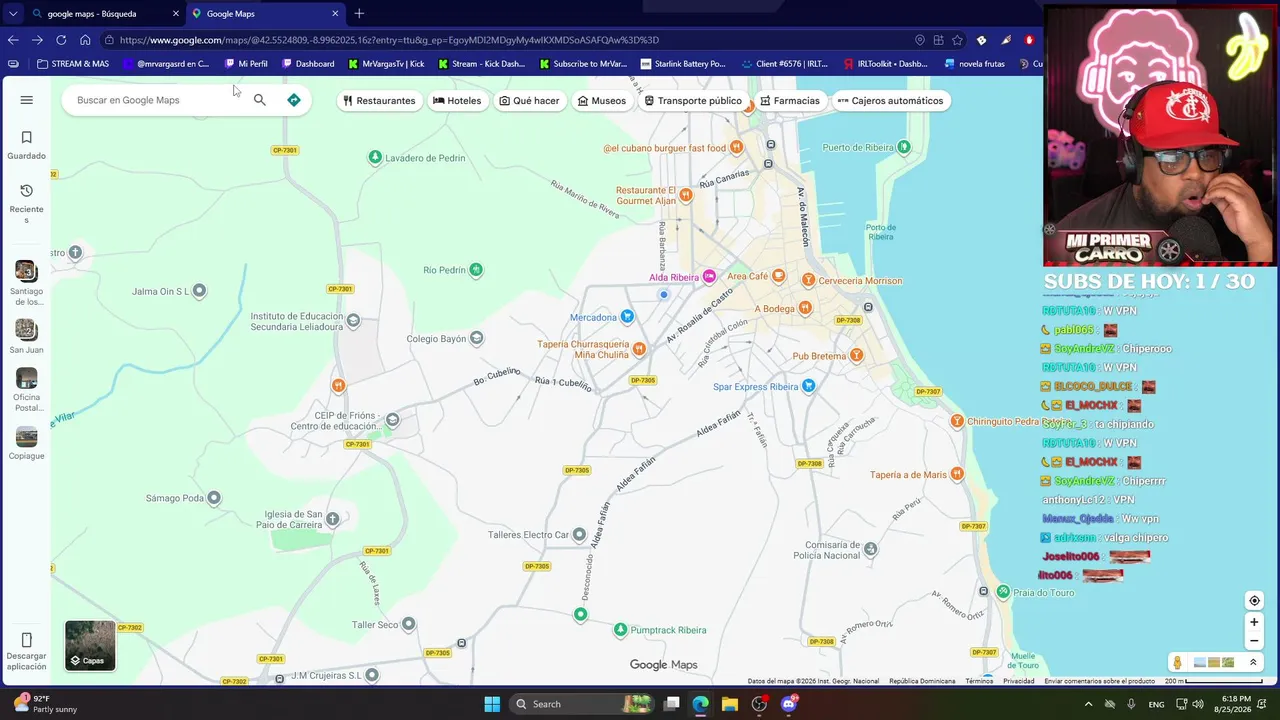The width and height of the screenshot is (1280, 720).
Task: Select the Street View pegman
Action: pyautogui.click(x=1178, y=662)
